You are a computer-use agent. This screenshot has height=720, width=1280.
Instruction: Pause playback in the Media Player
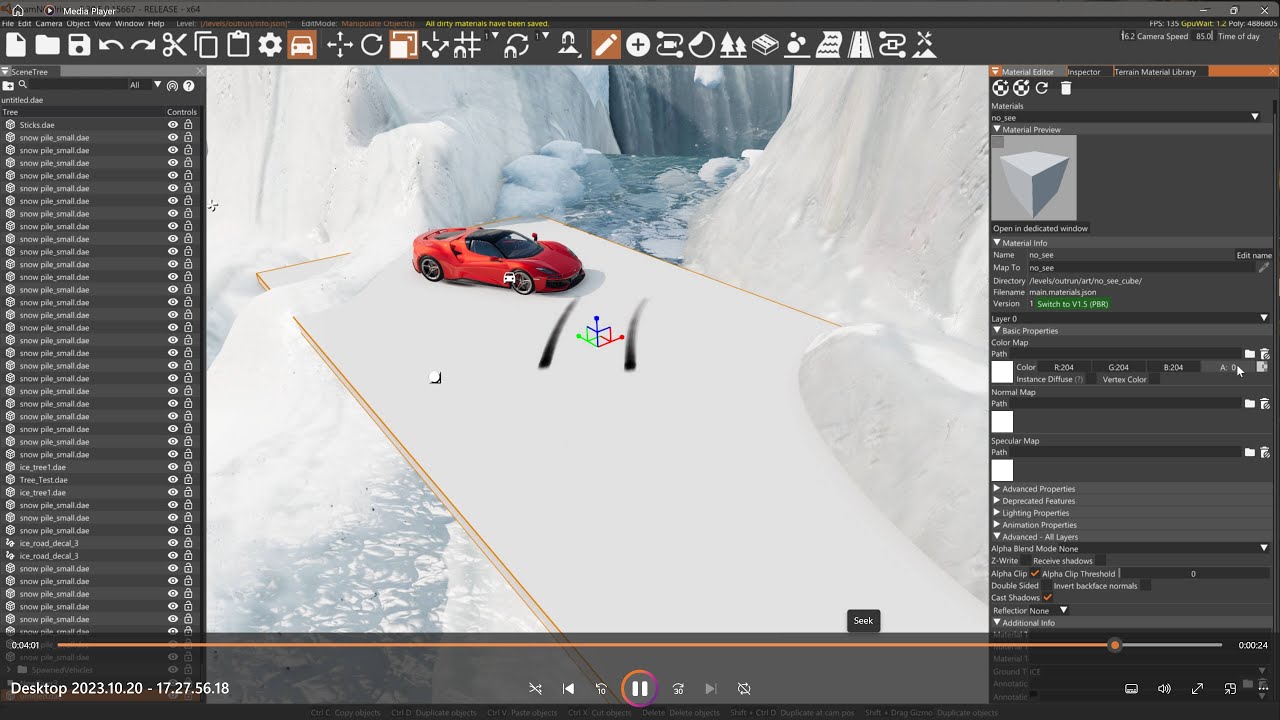point(640,689)
